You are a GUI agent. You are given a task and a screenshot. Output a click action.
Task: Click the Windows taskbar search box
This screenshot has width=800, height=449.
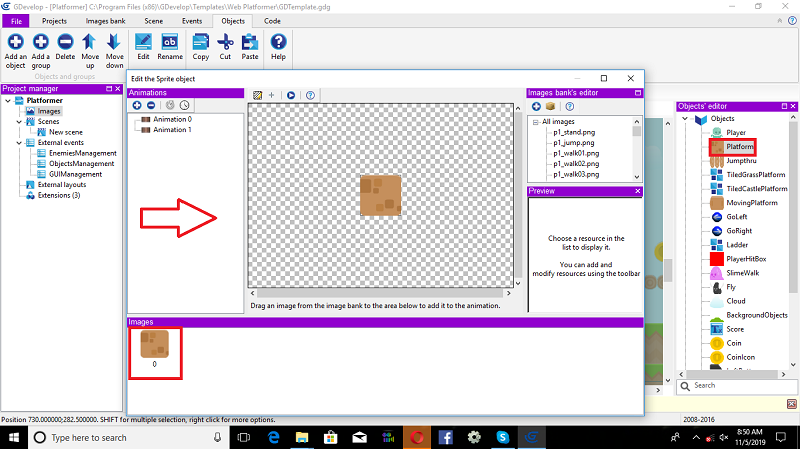tap(128, 437)
